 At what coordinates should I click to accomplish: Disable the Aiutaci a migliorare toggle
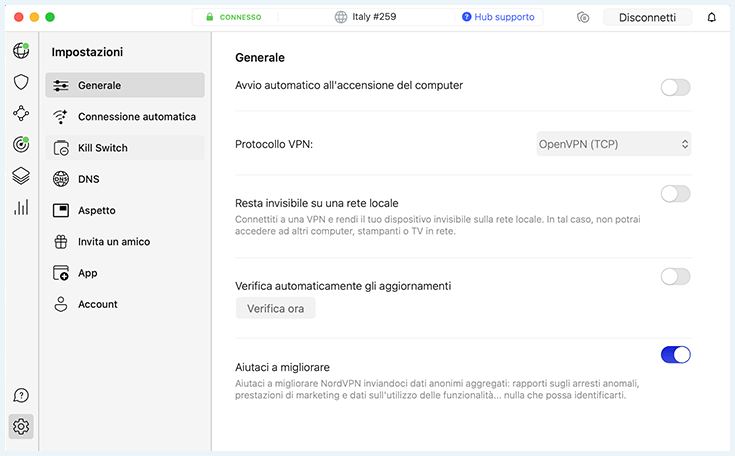click(x=675, y=355)
